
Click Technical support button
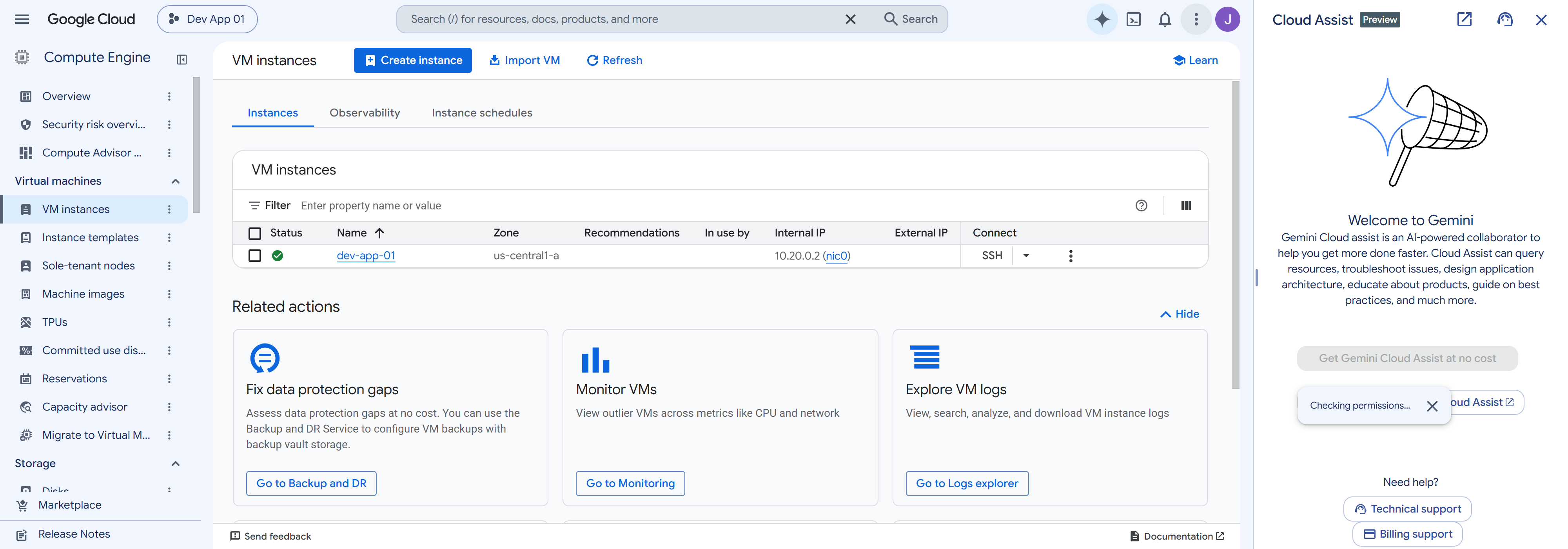1407,509
